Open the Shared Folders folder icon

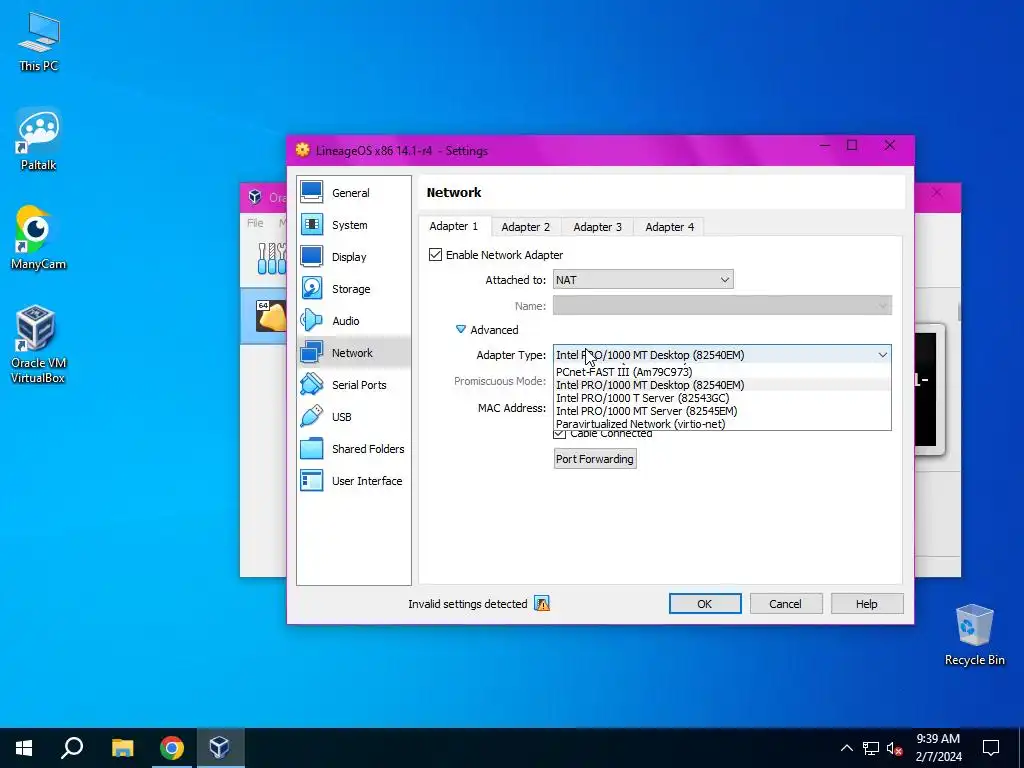click(312, 448)
